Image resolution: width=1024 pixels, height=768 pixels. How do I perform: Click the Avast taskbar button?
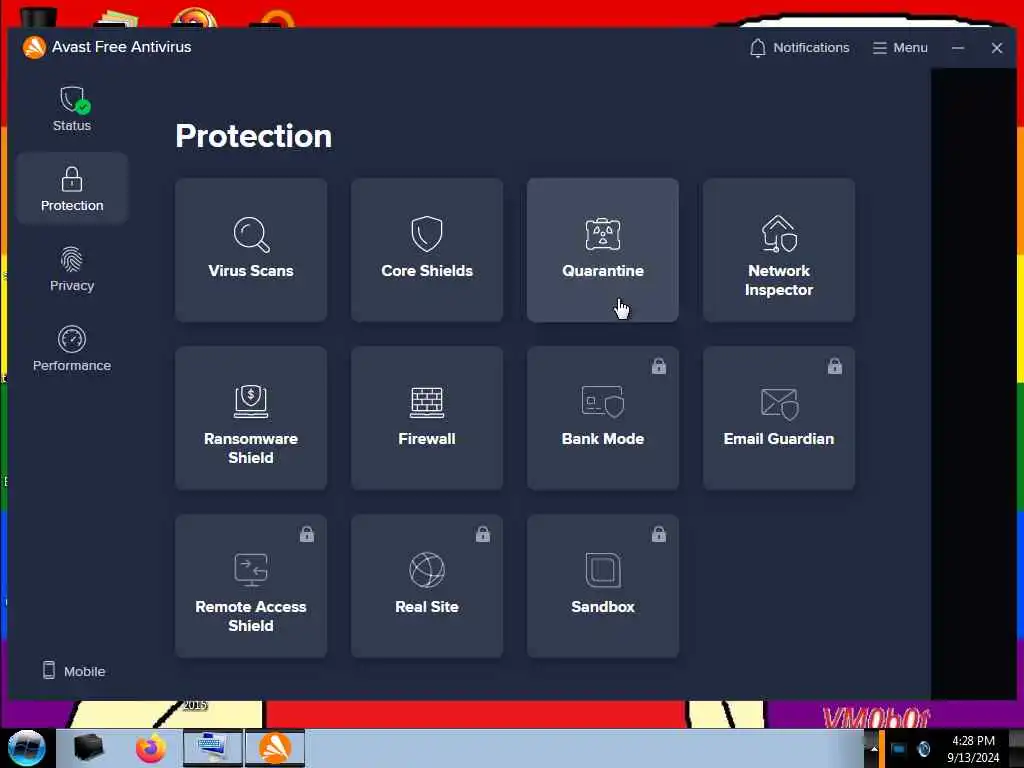tap(275, 748)
